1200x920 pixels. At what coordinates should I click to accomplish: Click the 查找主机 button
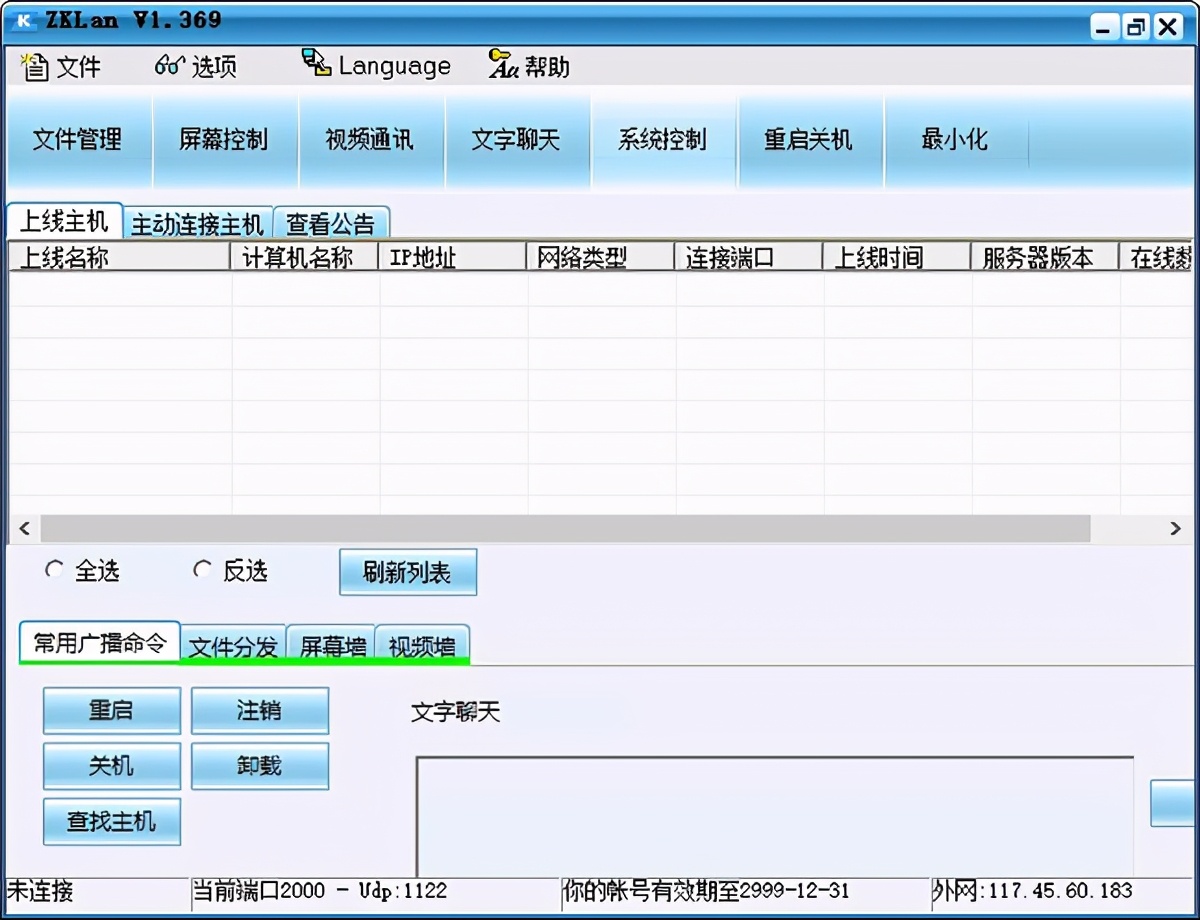coord(111,821)
